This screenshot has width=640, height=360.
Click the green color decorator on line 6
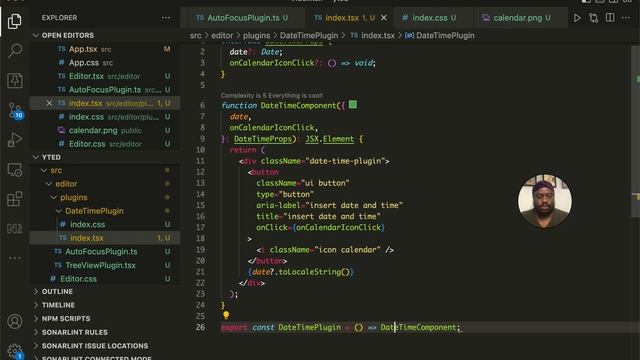point(353,105)
